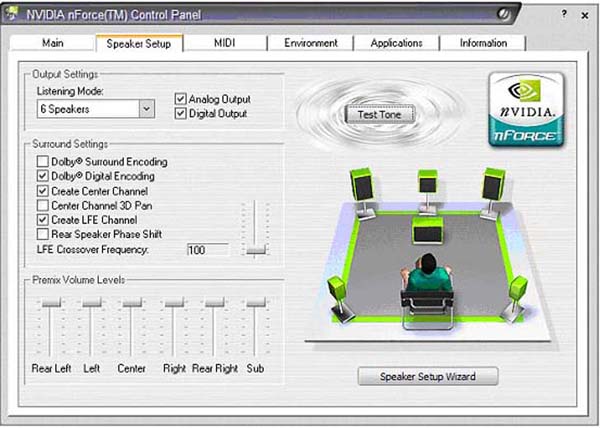Click the Rear Left volume slider knob
Viewport: 600px width, 428px height.
(x=51, y=303)
